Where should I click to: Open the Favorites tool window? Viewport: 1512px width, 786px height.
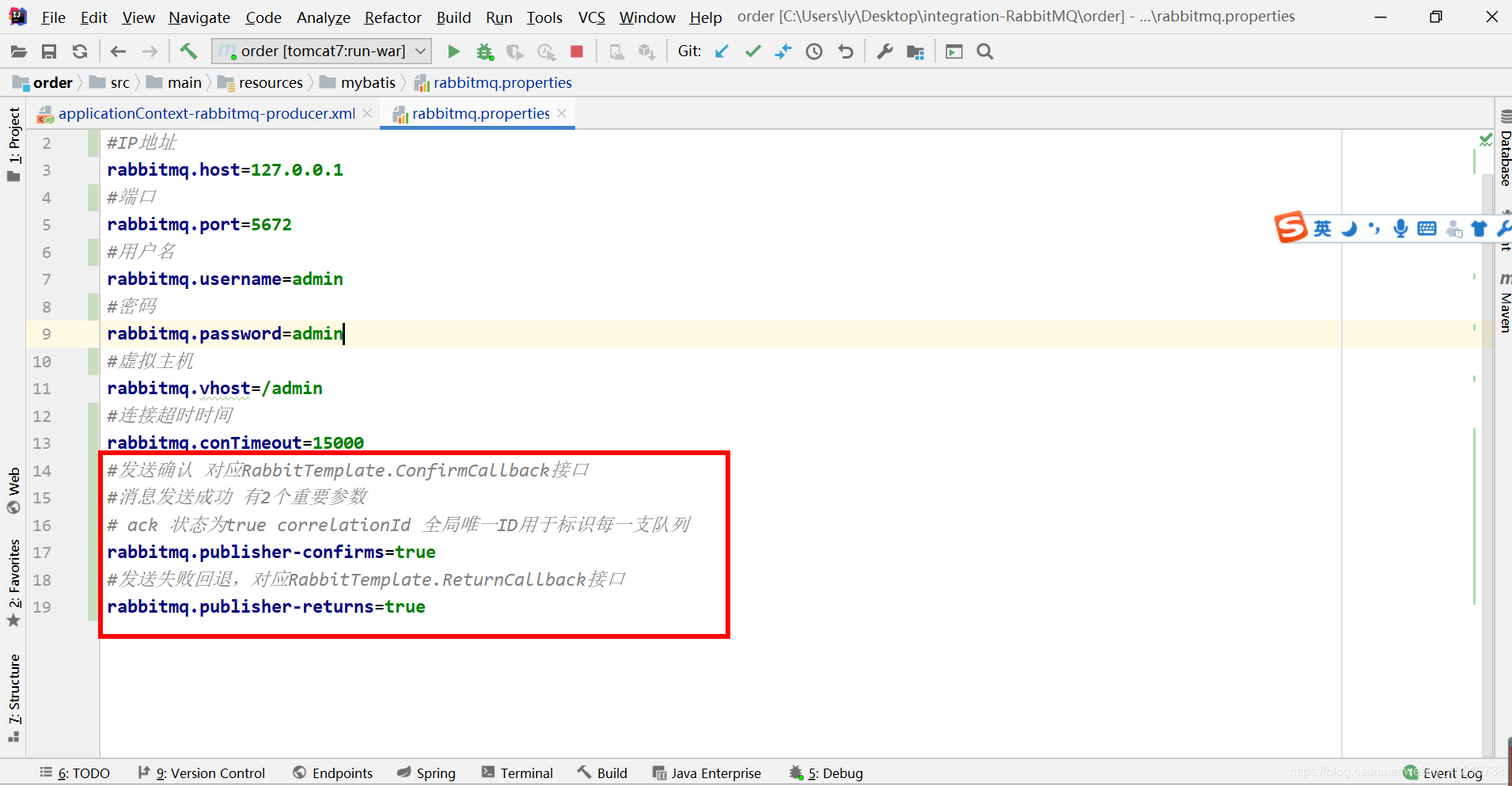coord(13,583)
